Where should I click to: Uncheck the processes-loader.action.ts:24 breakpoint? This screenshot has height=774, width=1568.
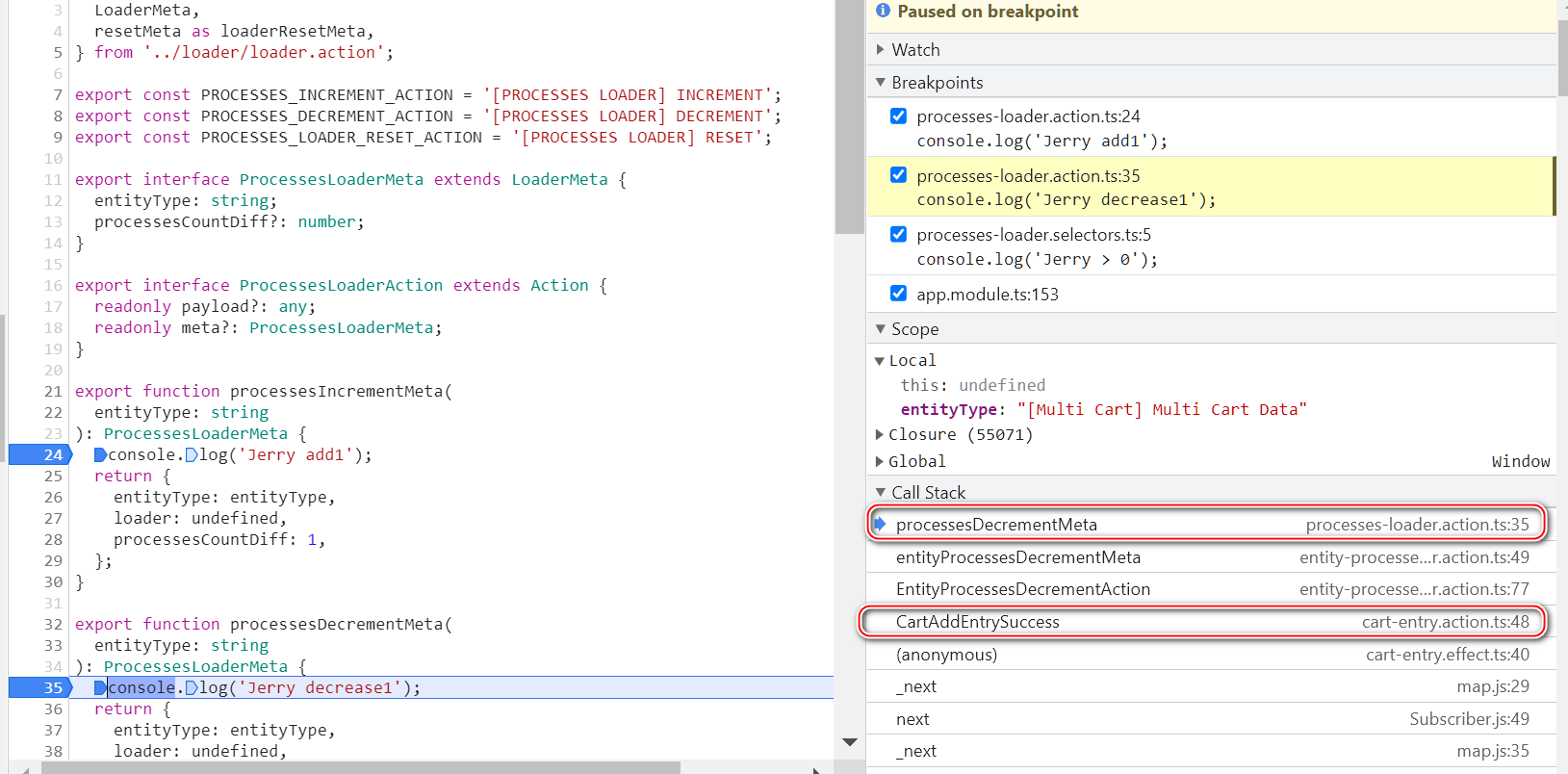(898, 116)
